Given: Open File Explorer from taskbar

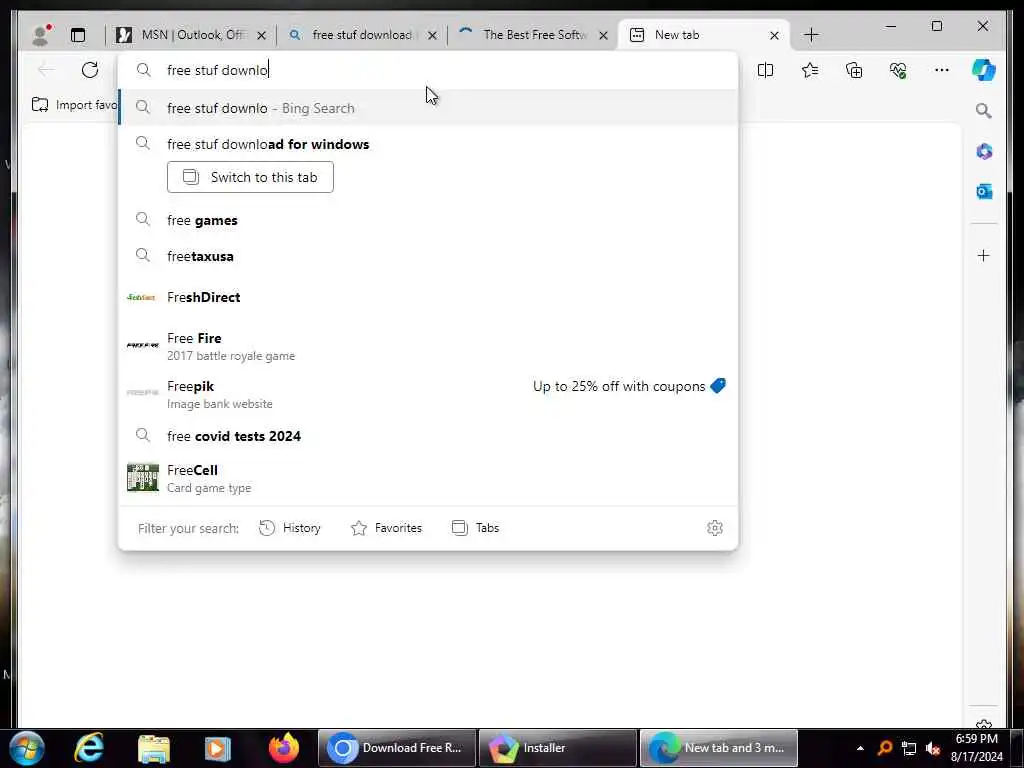Looking at the screenshot, I should point(154,748).
